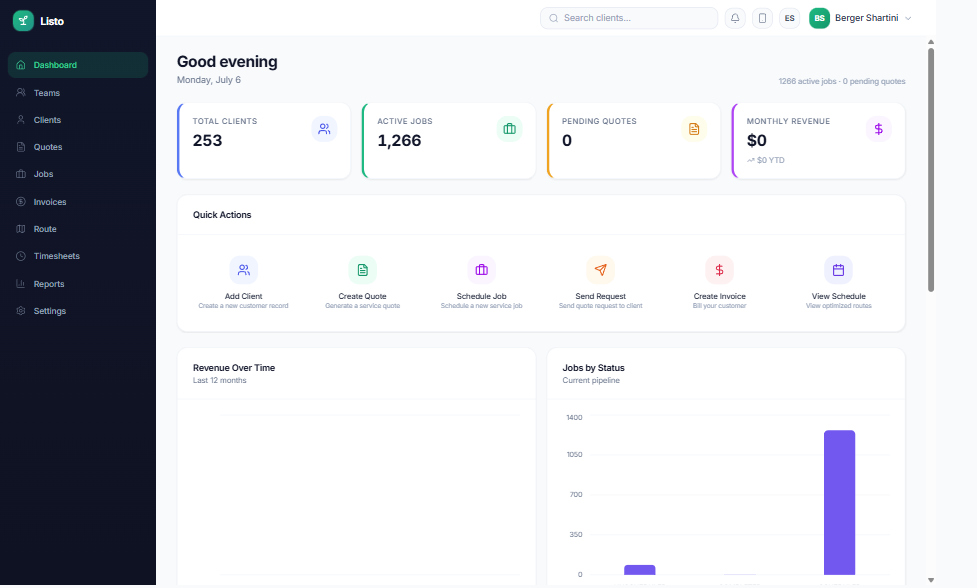Click the mobile device icon in header

[x=762, y=18]
